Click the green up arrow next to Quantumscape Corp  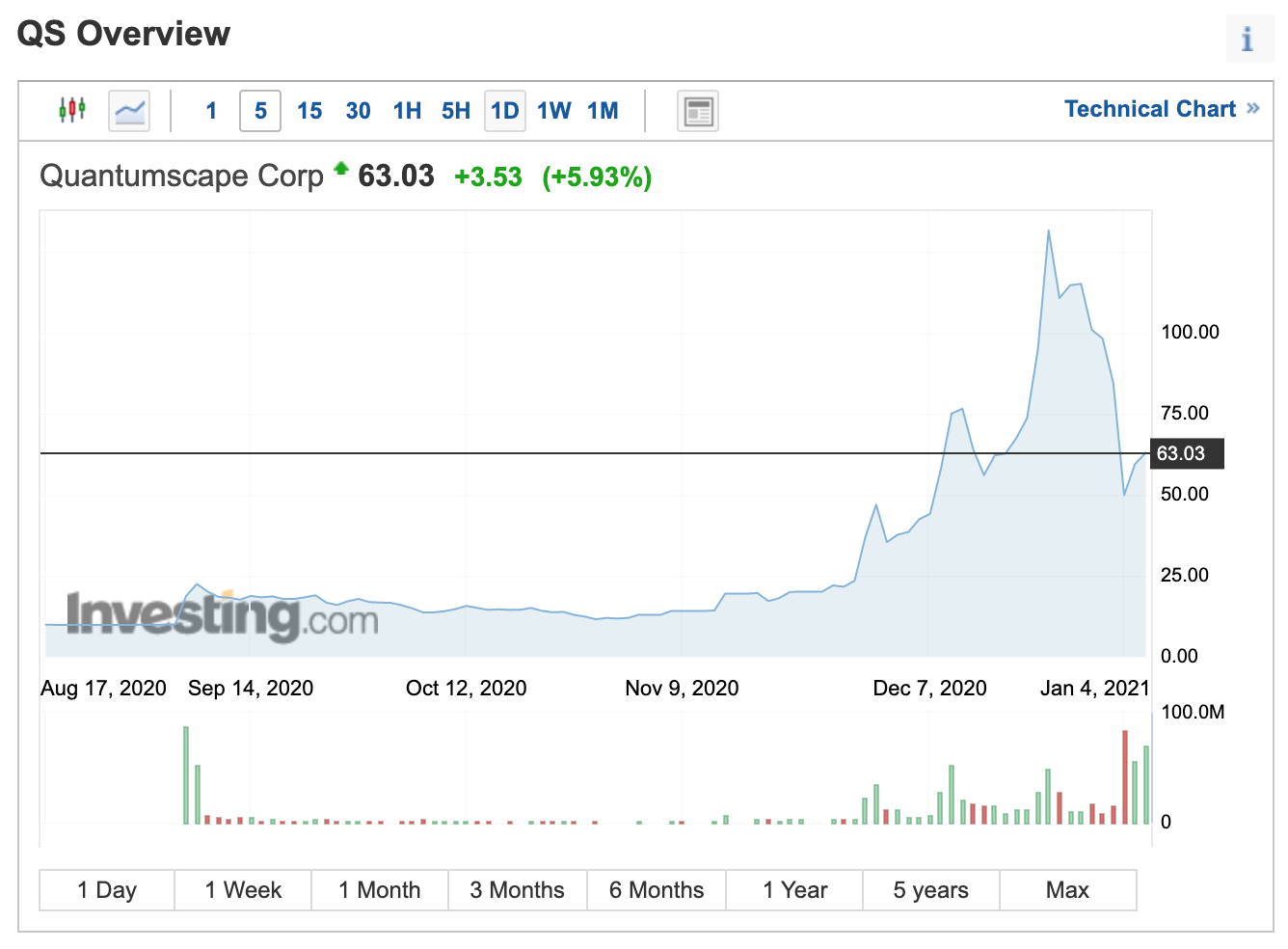pos(341,169)
